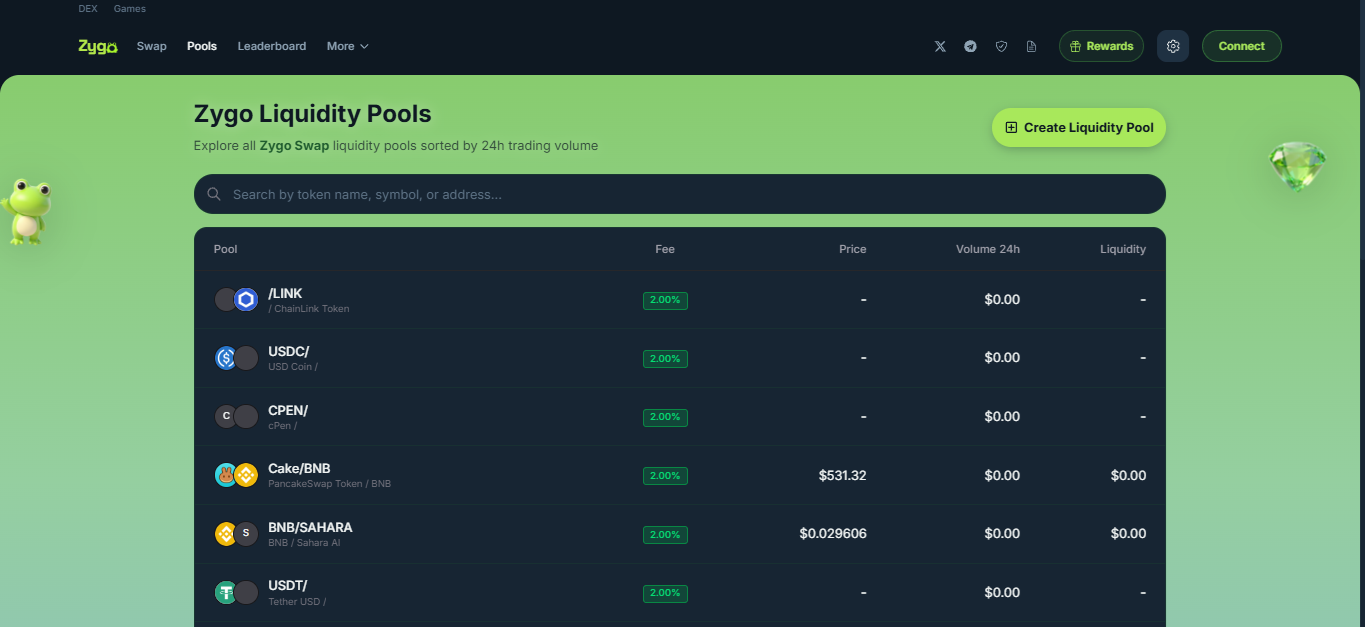Click the Zygo logo
1365x627 pixels.
98,46
